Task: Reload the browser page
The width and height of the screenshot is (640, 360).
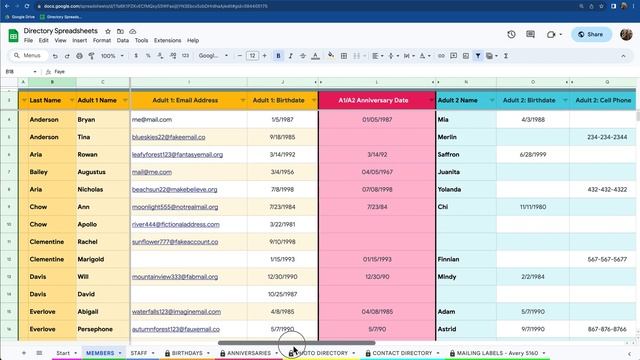Action: pyautogui.click(x=27, y=6)
